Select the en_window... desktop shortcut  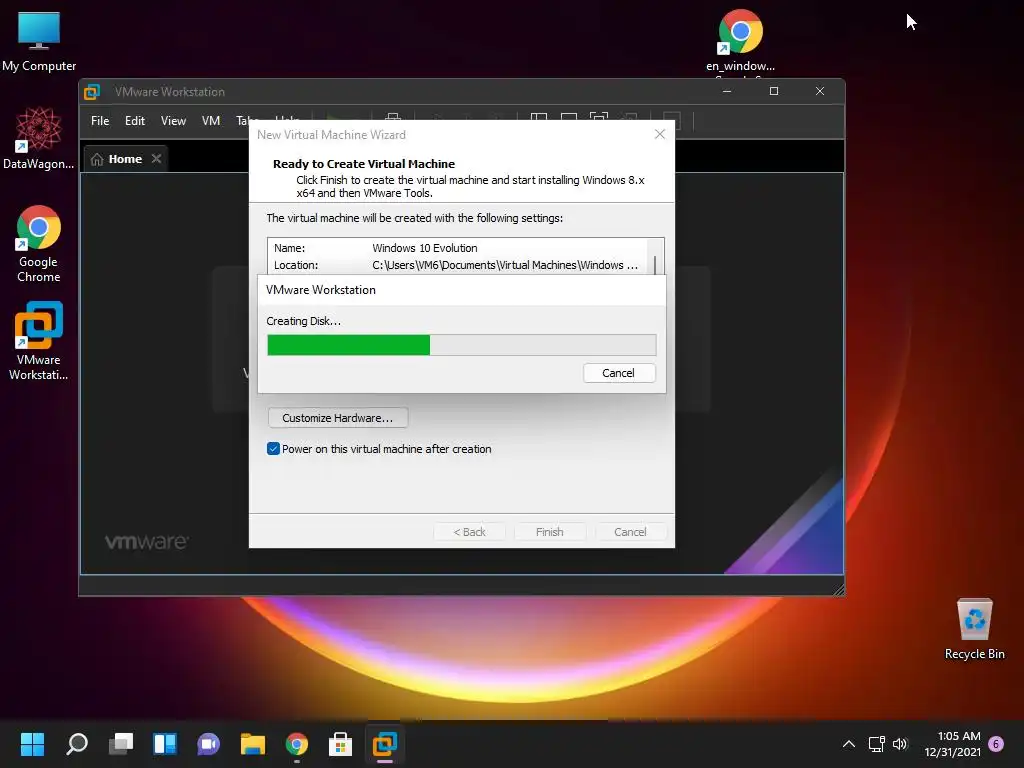pos(740,41)
